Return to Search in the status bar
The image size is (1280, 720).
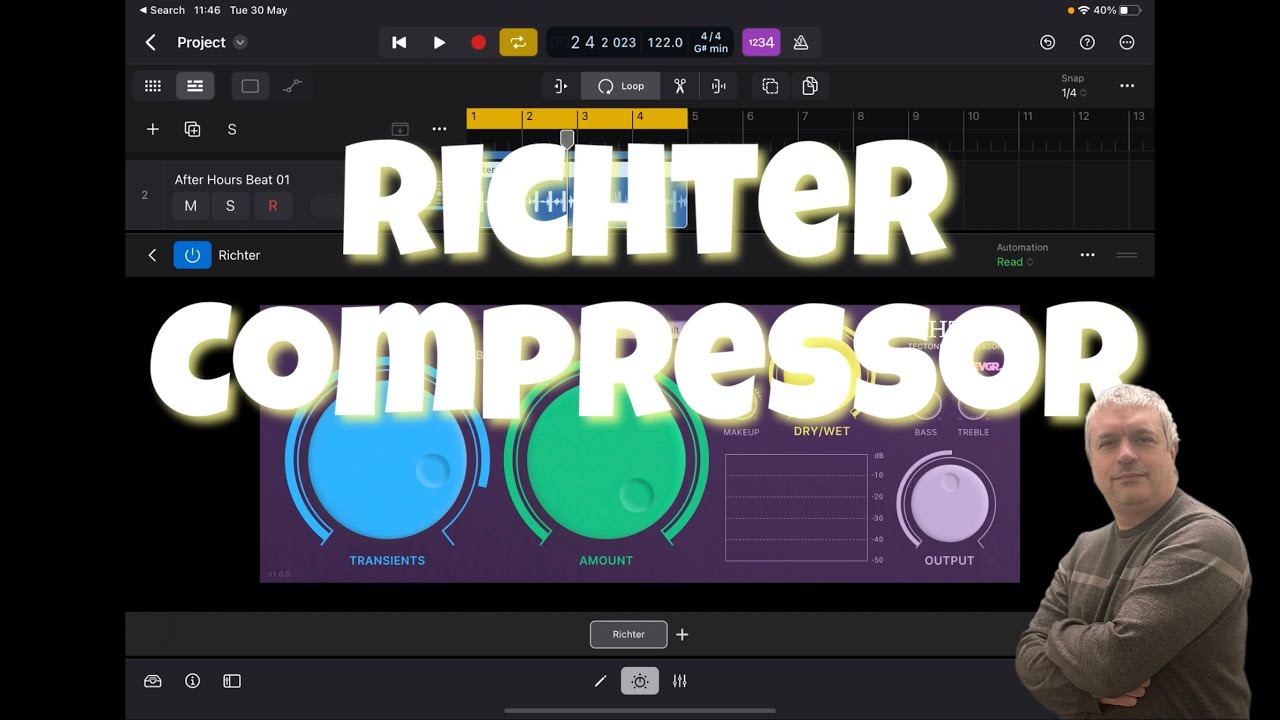coord(162,10)
